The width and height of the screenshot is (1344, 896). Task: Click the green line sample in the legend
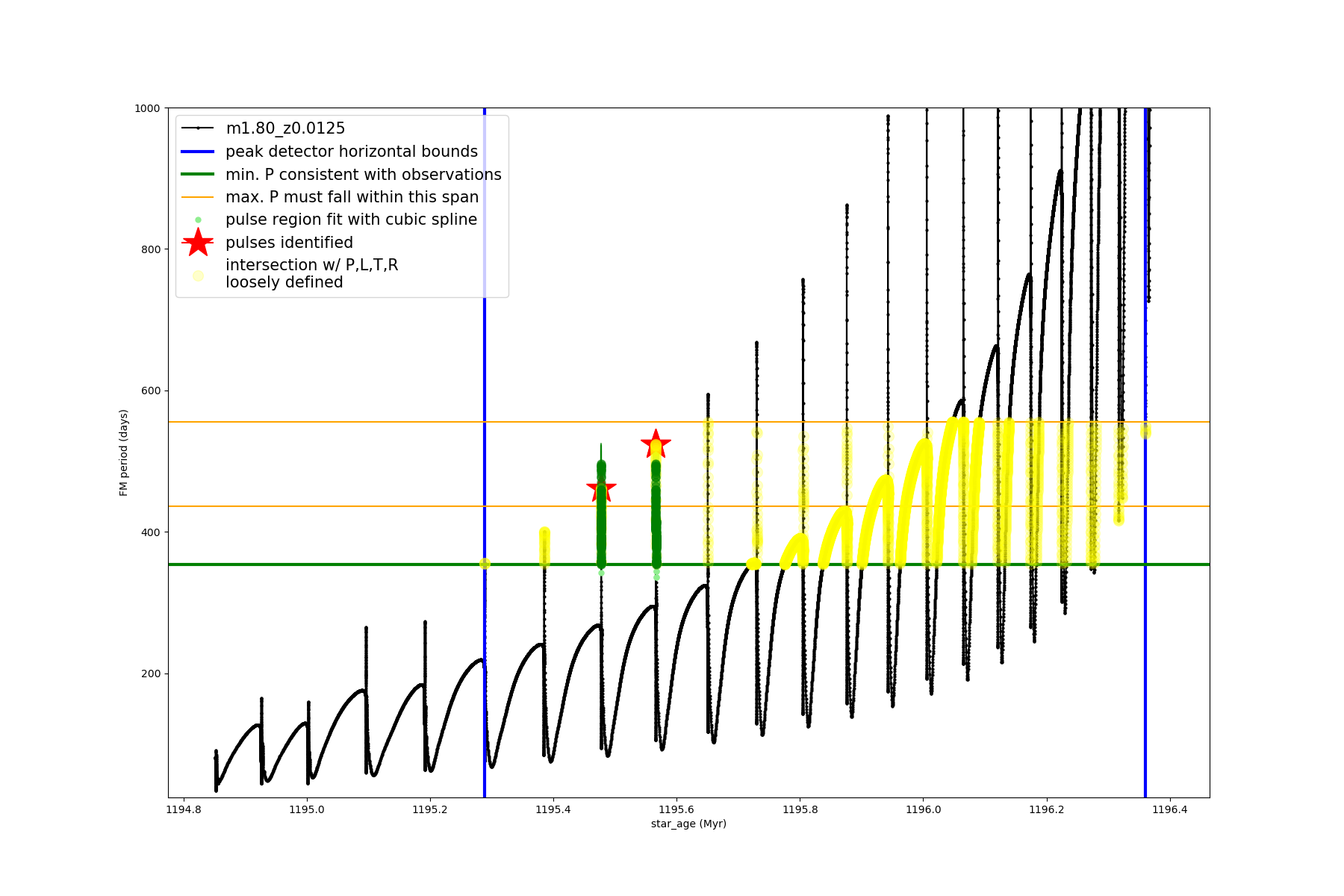pos(198,175)
